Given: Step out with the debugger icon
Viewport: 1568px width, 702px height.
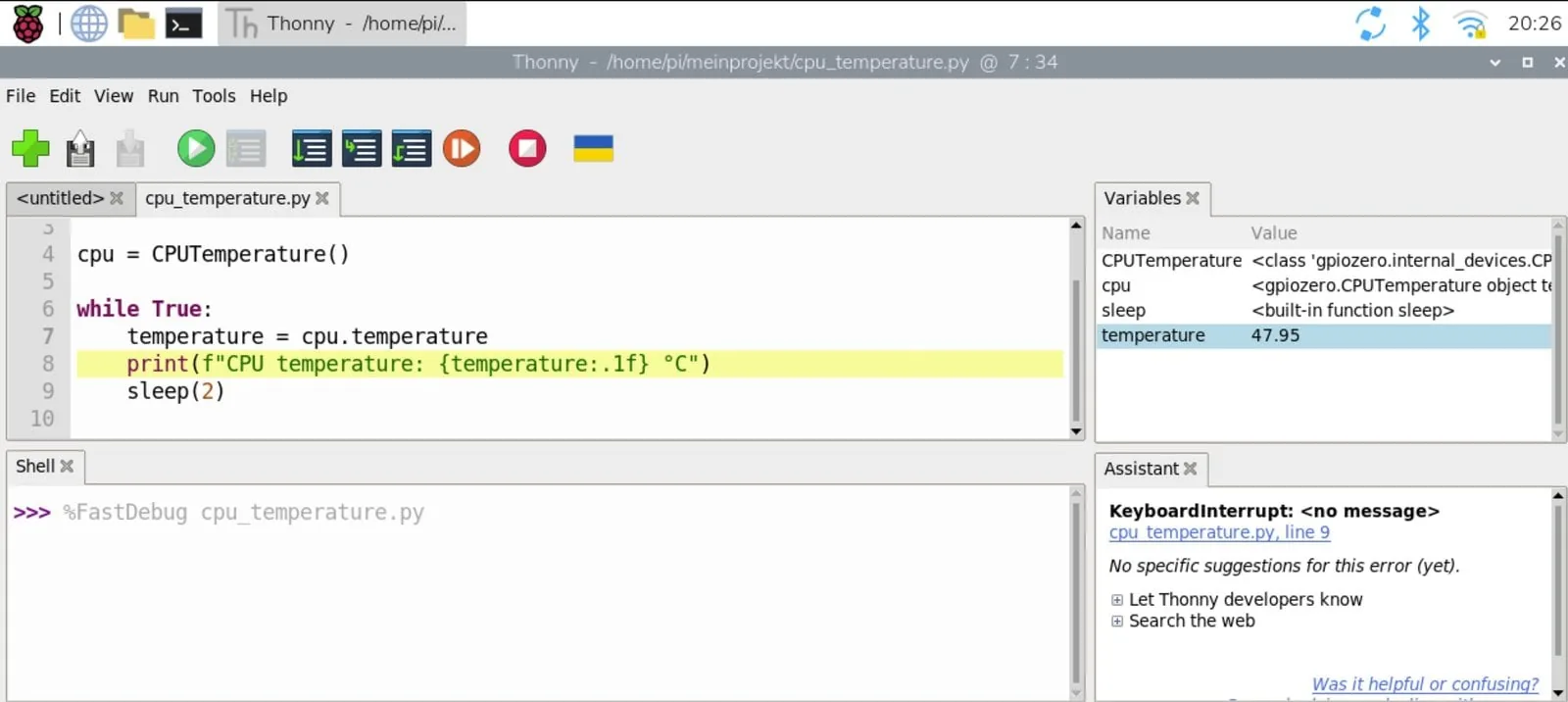Looking at the screenshot, I should point(412,149).
